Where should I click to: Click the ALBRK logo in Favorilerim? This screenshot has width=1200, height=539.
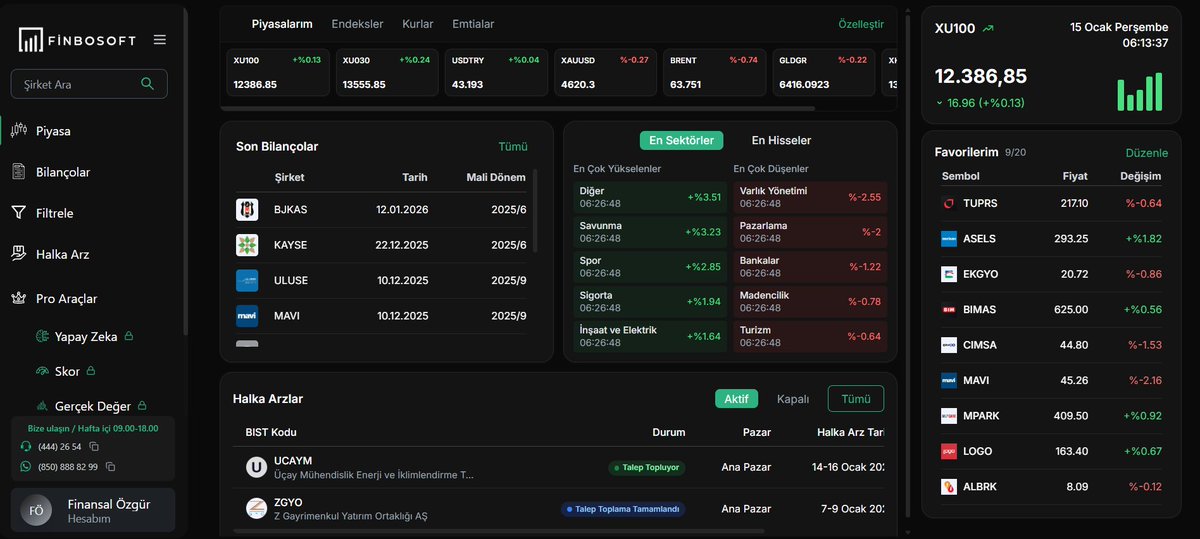[949, 487]
